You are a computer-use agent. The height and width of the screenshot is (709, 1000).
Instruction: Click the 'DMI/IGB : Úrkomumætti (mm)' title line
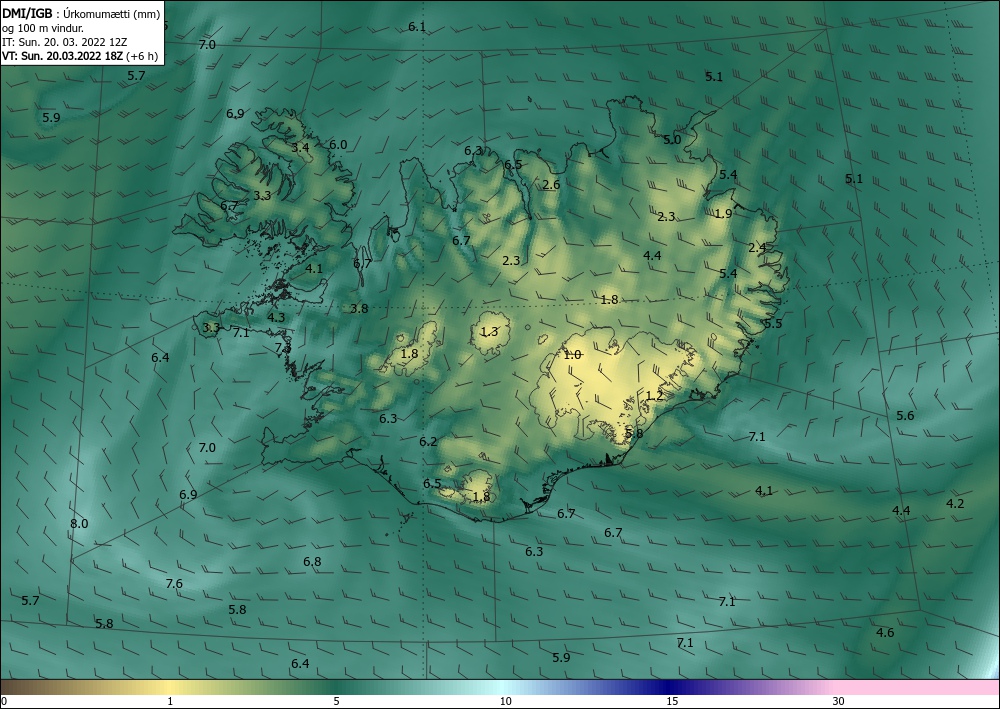[x=80, y=15]
